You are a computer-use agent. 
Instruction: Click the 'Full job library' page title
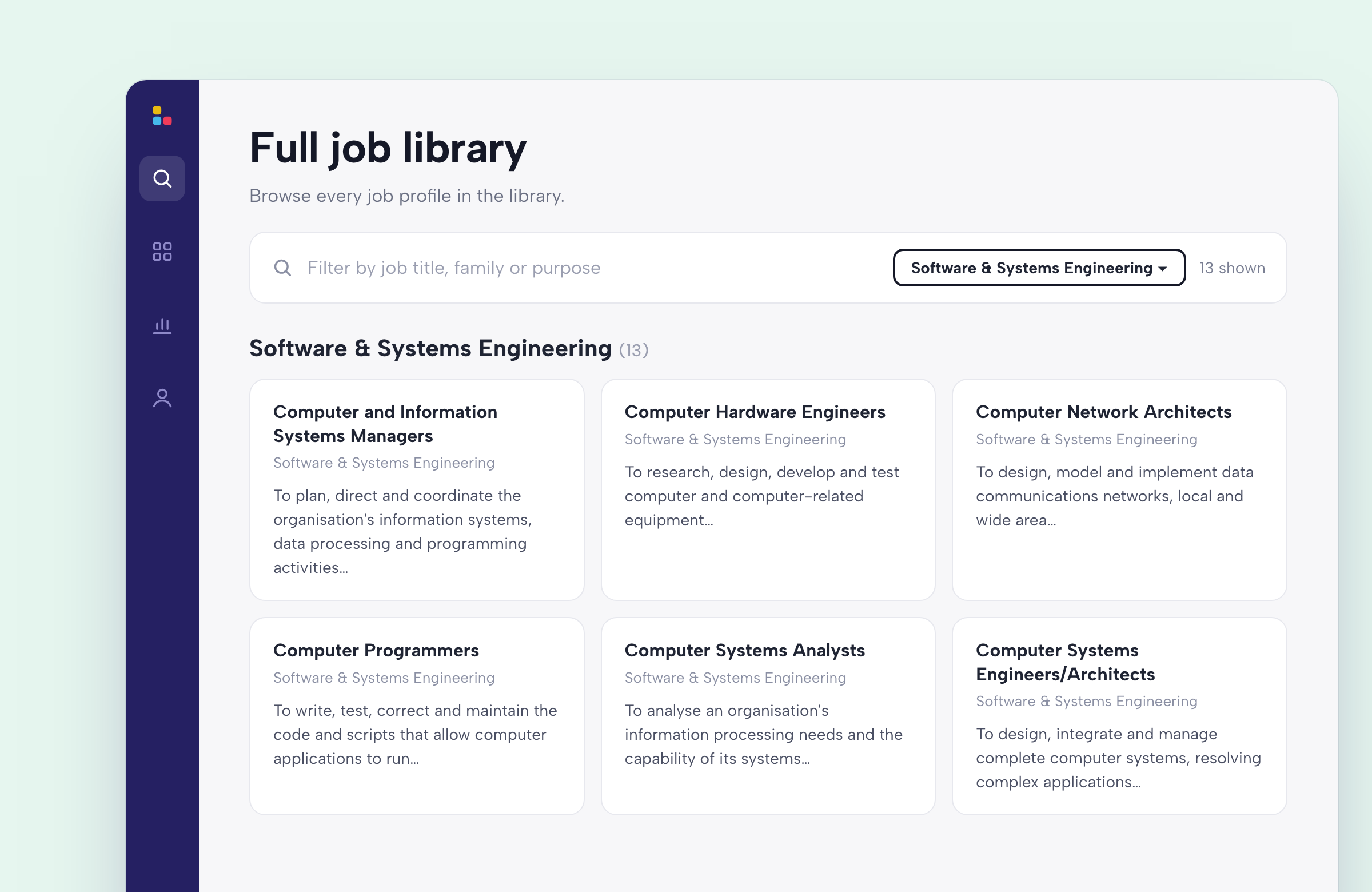(x=388, y=148)
